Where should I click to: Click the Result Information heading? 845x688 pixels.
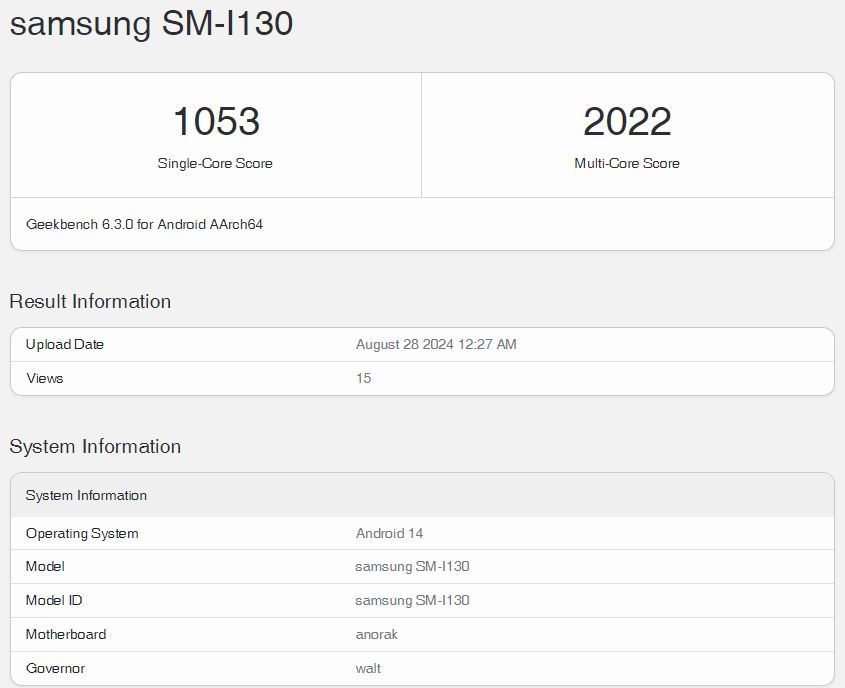click(x=90, y=301)
